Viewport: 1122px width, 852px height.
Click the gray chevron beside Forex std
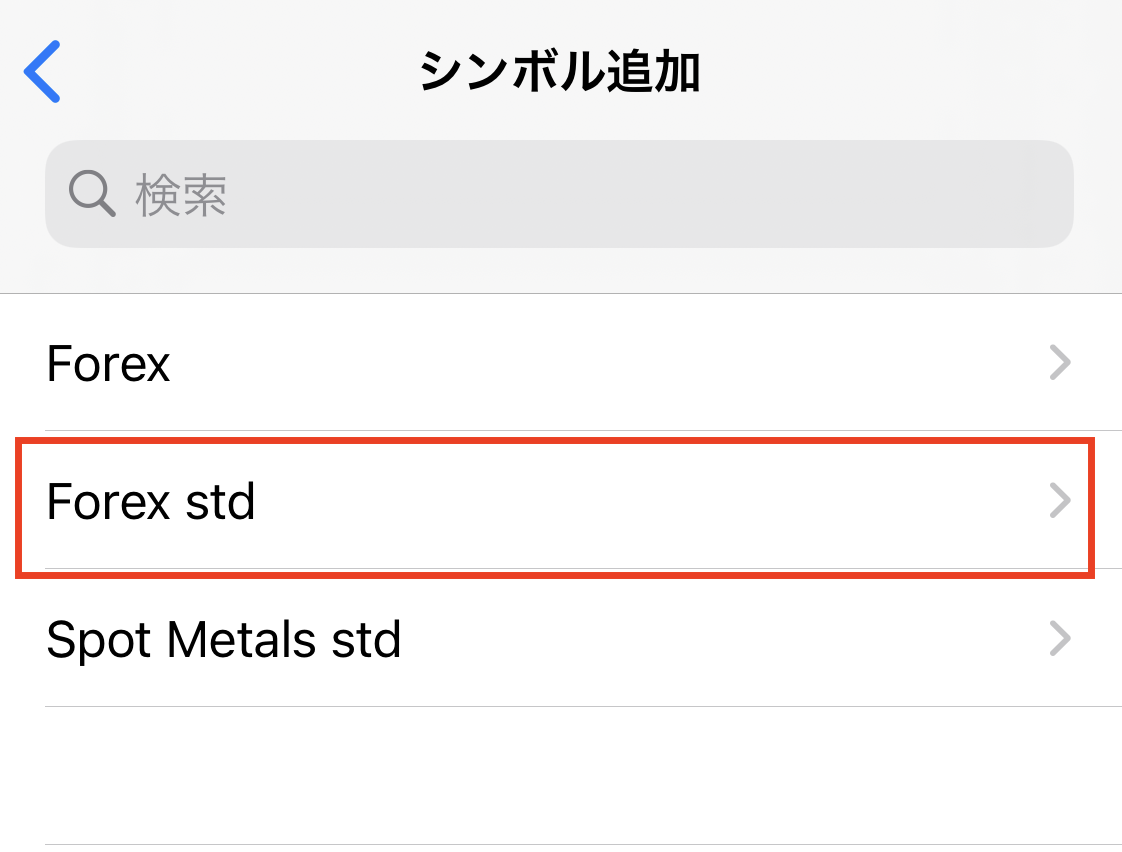[x=1060, y=501]
